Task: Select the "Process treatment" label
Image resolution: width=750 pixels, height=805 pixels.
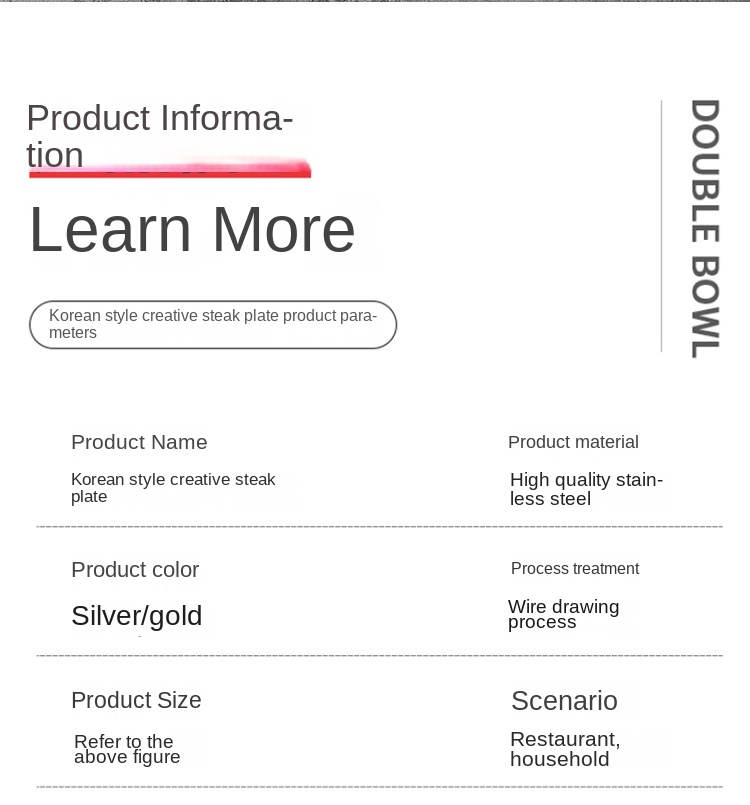Action: coord(575,568)
